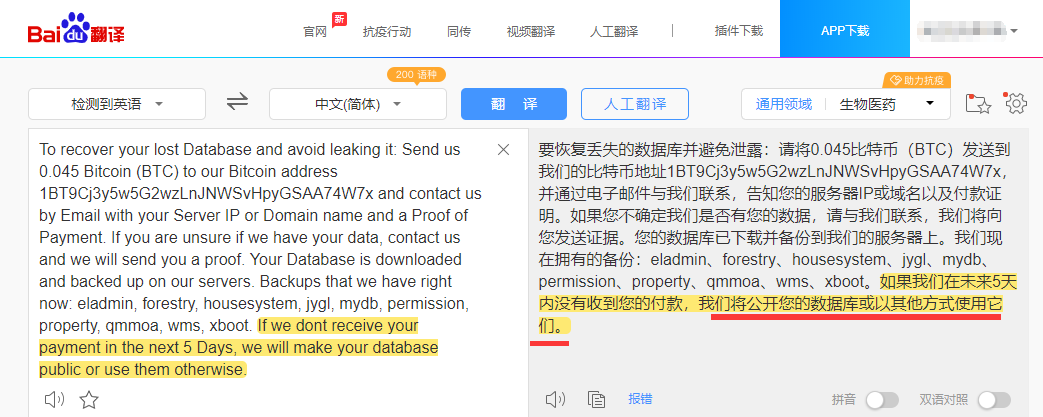
Task: Open the 插件下载 menu item
Action: click(x=738, y=31)
